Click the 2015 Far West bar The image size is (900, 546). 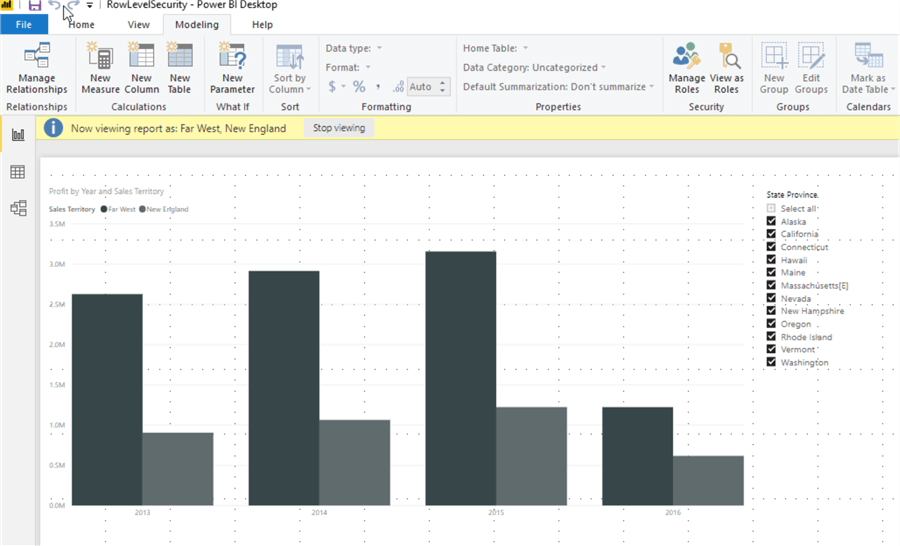coord(460,378)
